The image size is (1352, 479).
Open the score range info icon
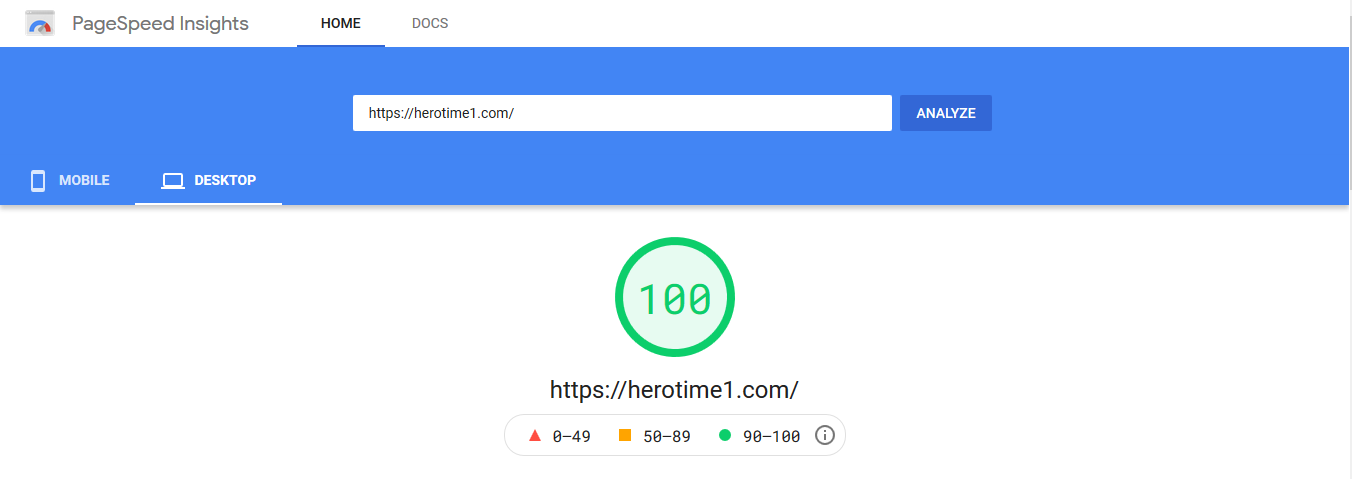click(825, 435)
